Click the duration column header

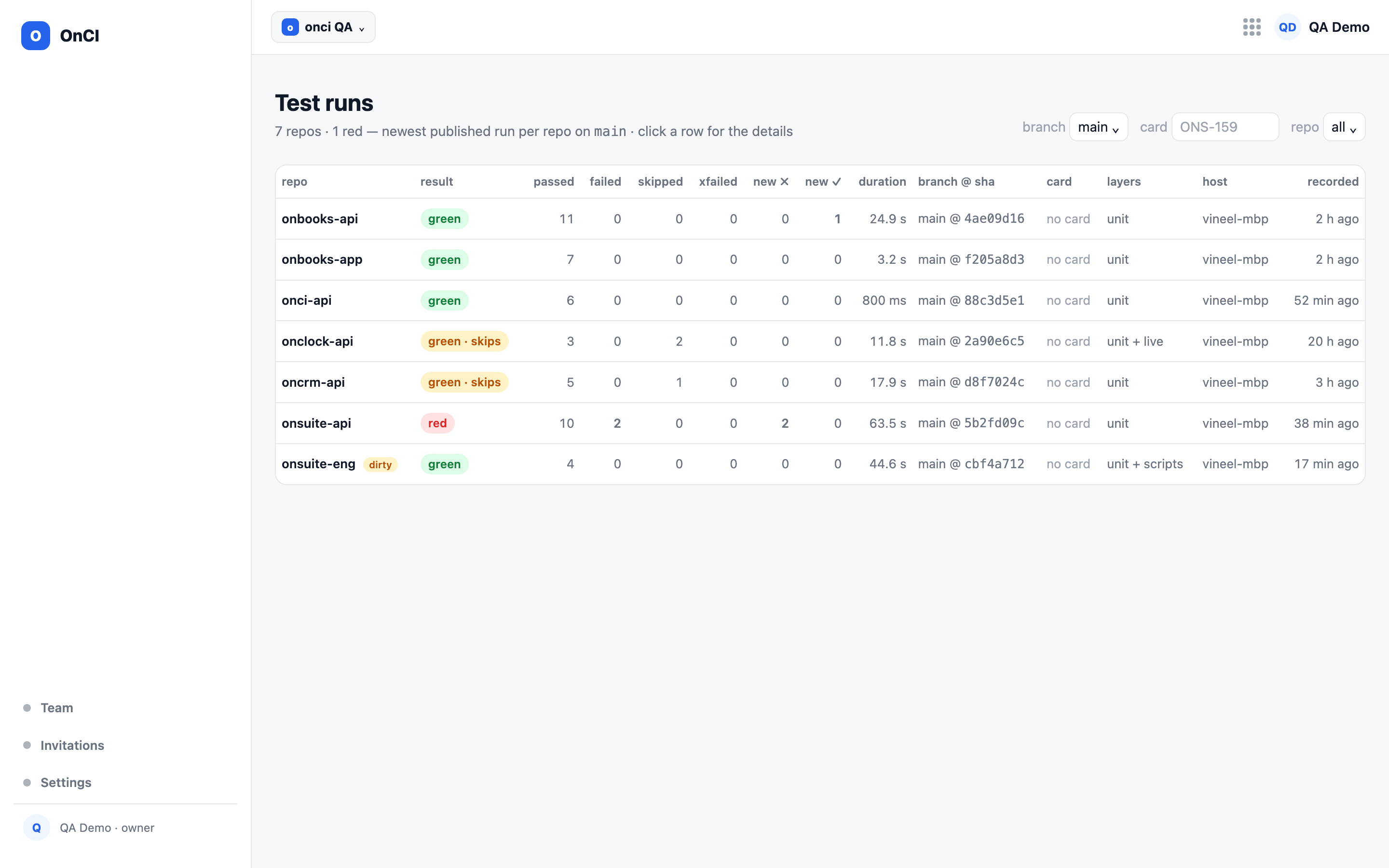click(882, 181)
